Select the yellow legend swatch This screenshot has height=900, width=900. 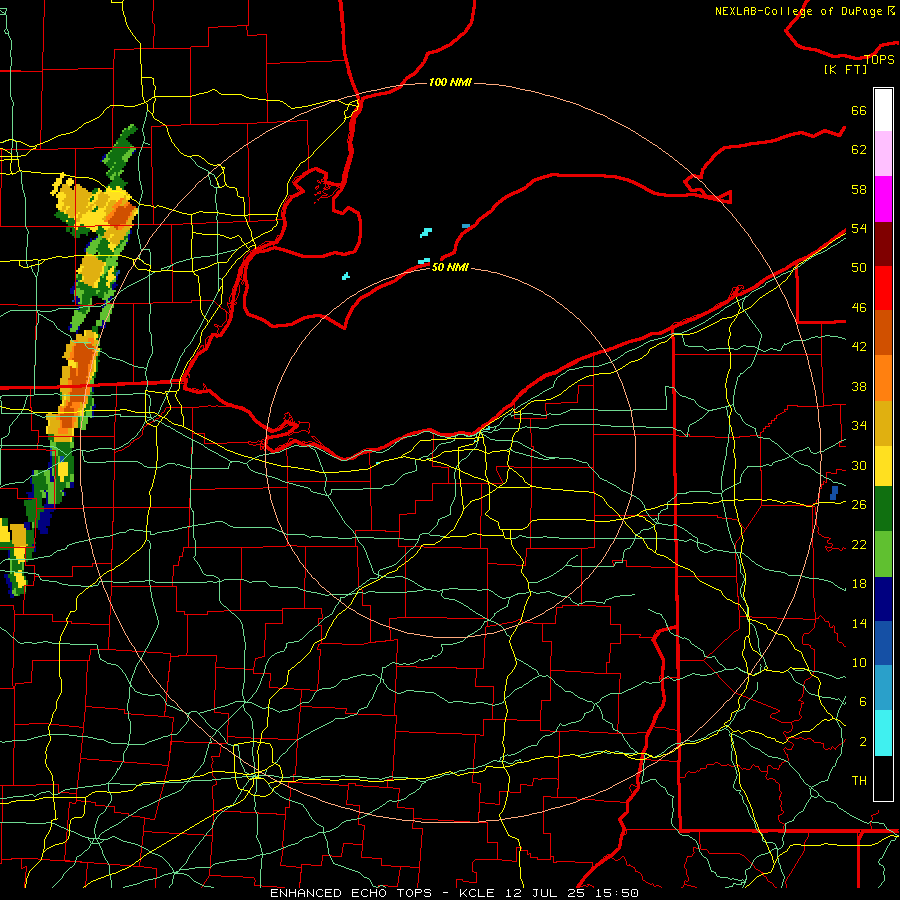[883, 465]
